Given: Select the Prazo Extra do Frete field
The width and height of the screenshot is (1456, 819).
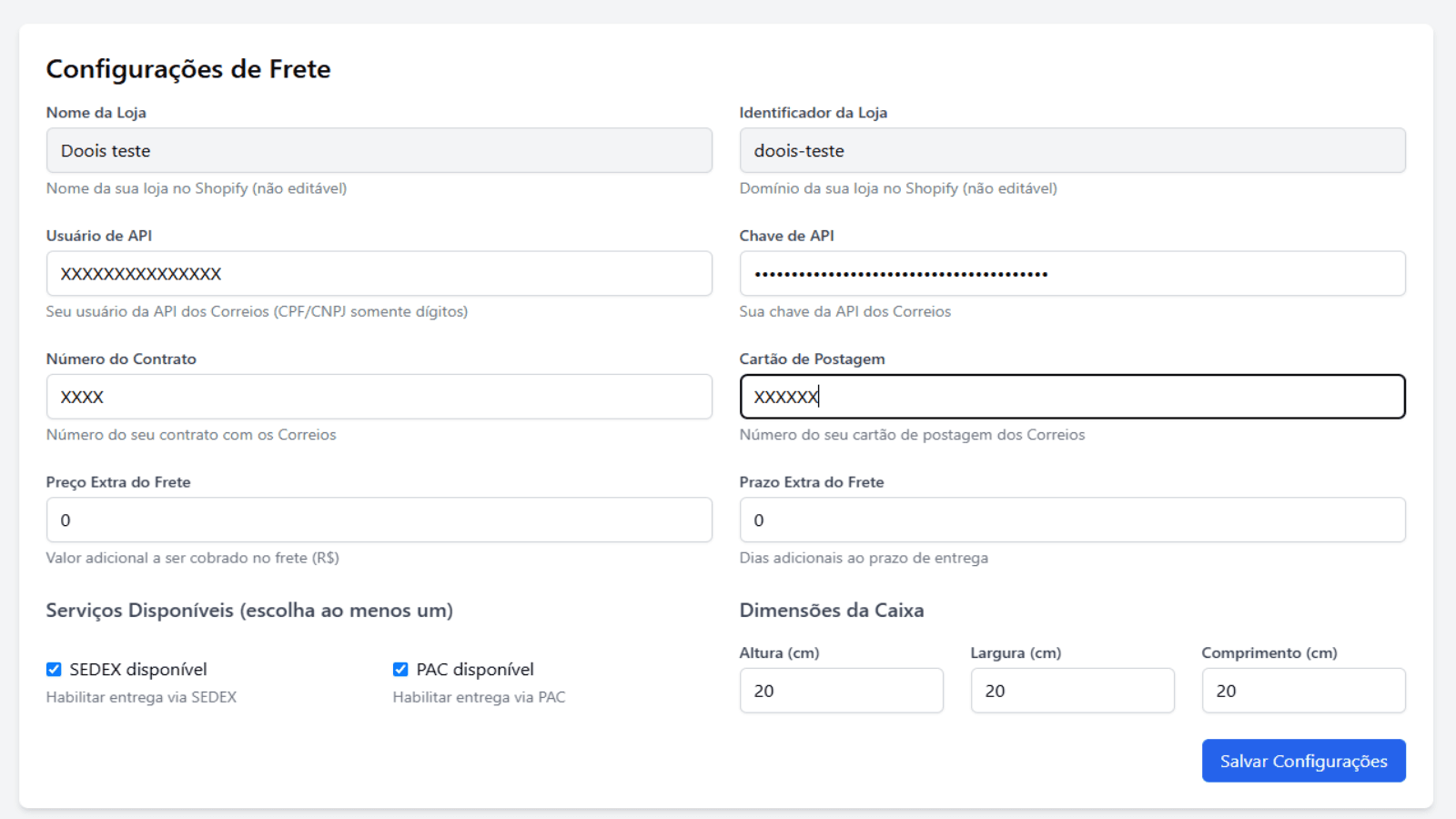Looking at the screenshot, I should tap(1072, 521).
